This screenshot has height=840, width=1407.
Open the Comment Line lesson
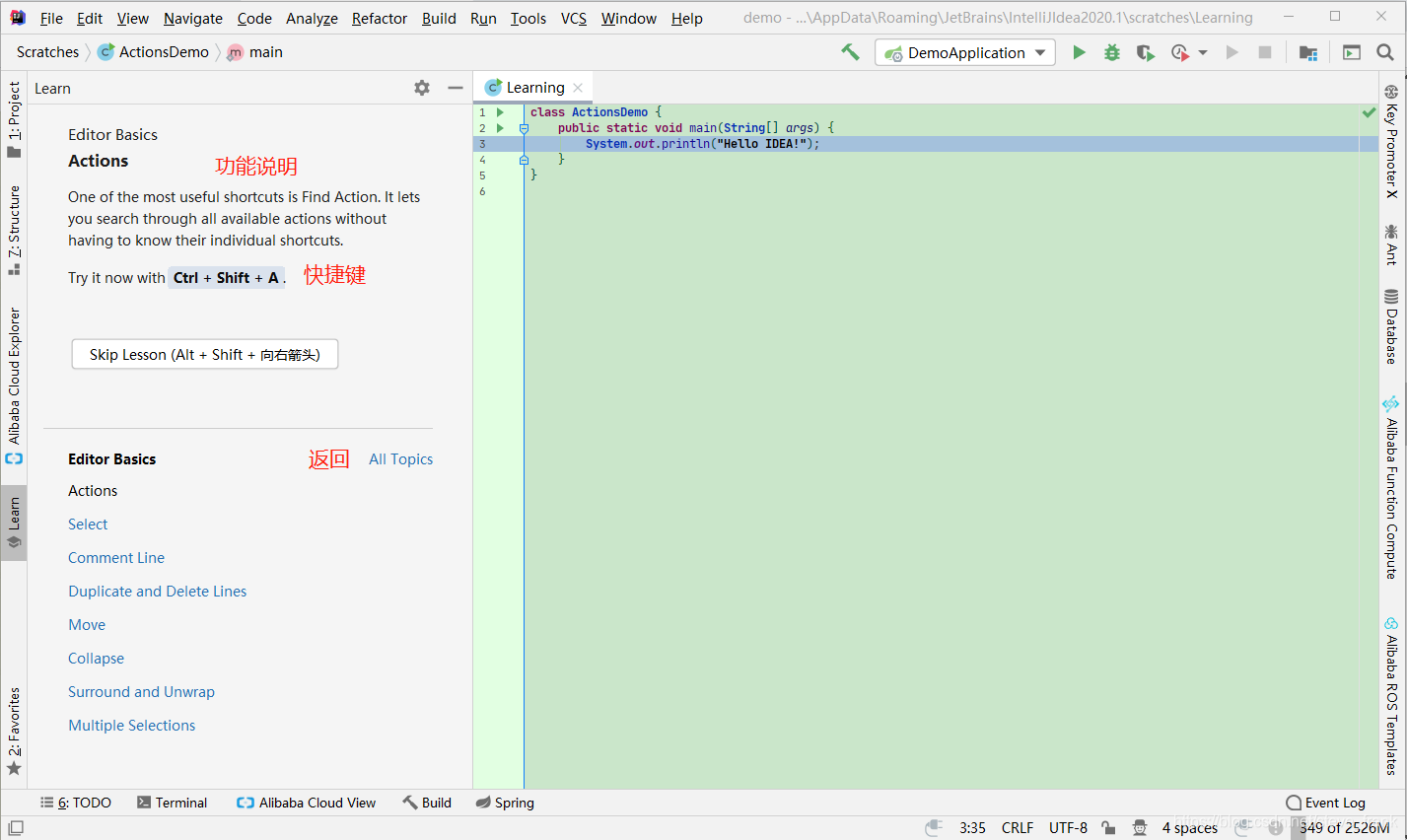tap(116, 557)
